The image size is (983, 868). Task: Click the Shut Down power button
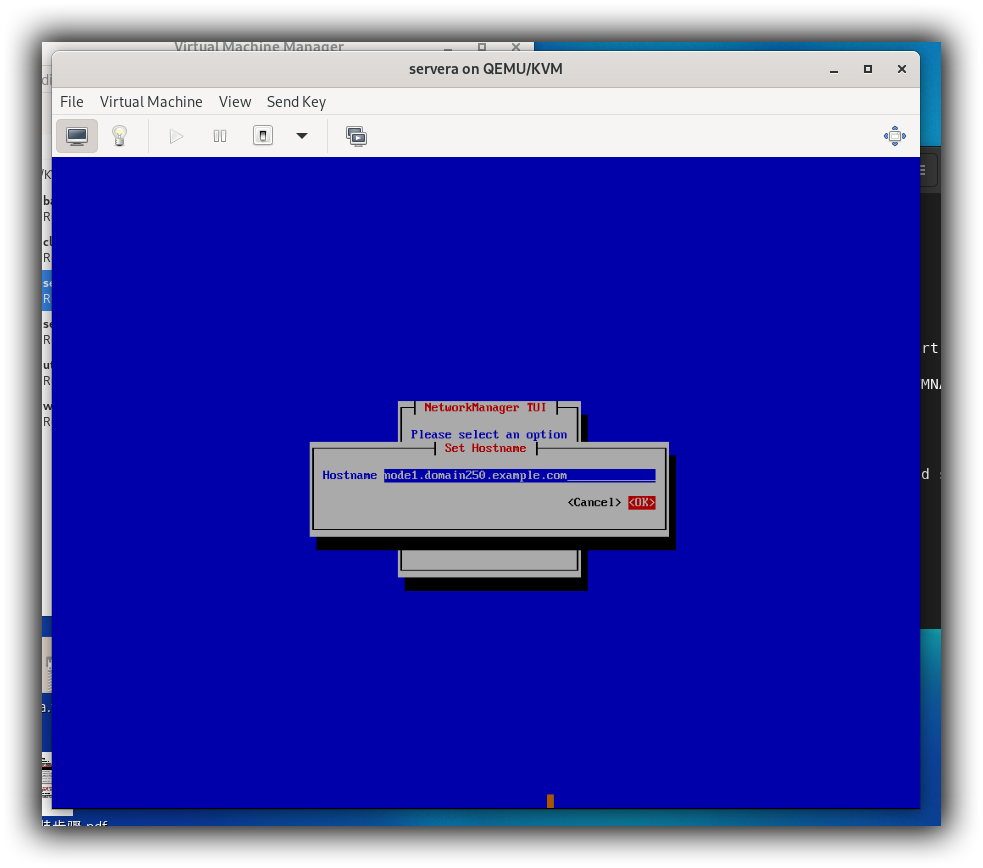click(263, 136)
